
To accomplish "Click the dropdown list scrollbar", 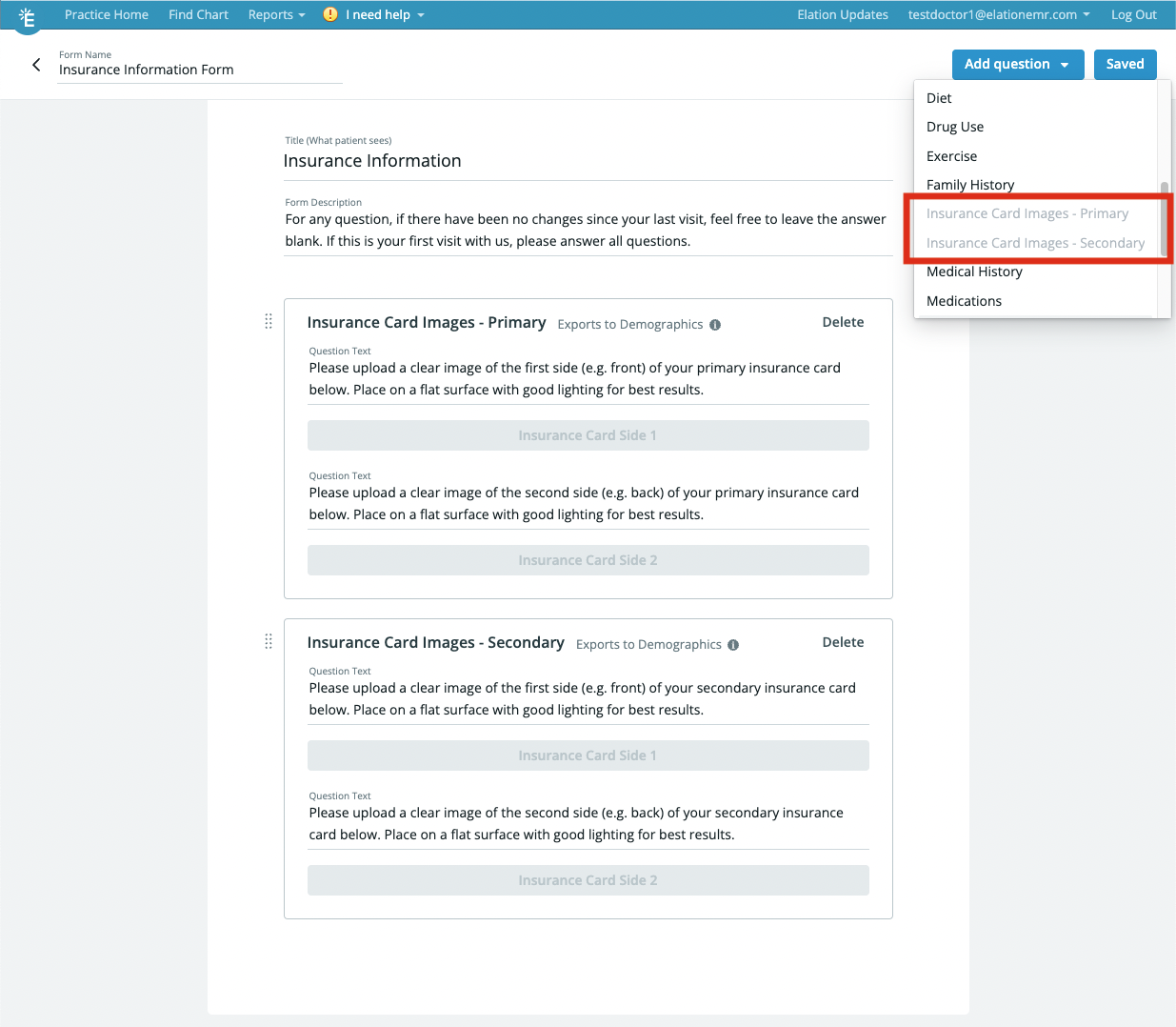I will click(x=1164, y=217).
